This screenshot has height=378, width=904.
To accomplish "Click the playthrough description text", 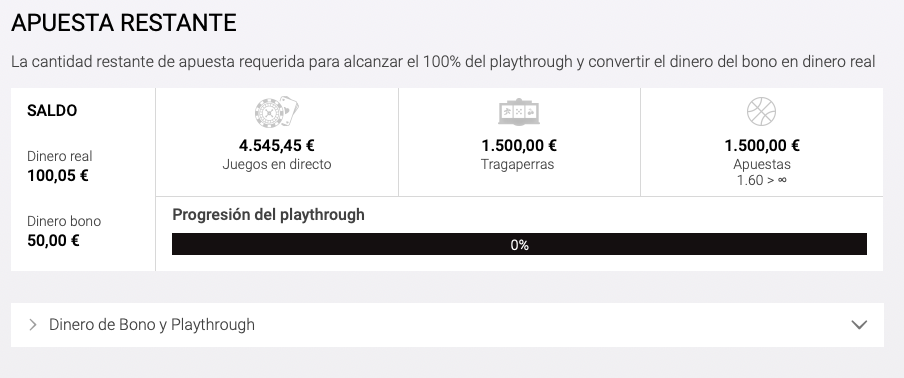I will pos(443,62).
